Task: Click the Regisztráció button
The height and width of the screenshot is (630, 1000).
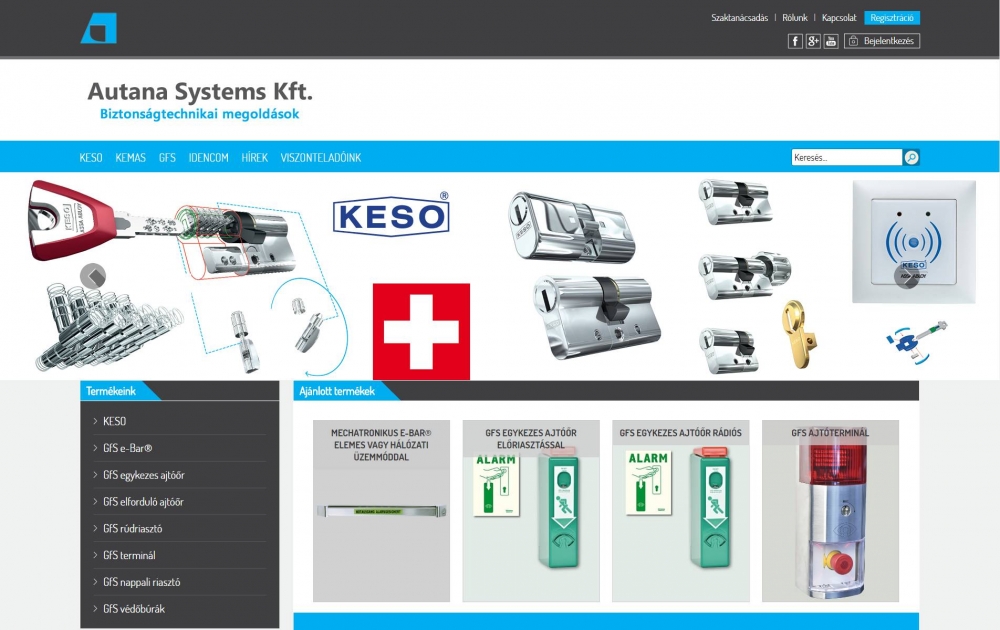Action: pos(892,18)
